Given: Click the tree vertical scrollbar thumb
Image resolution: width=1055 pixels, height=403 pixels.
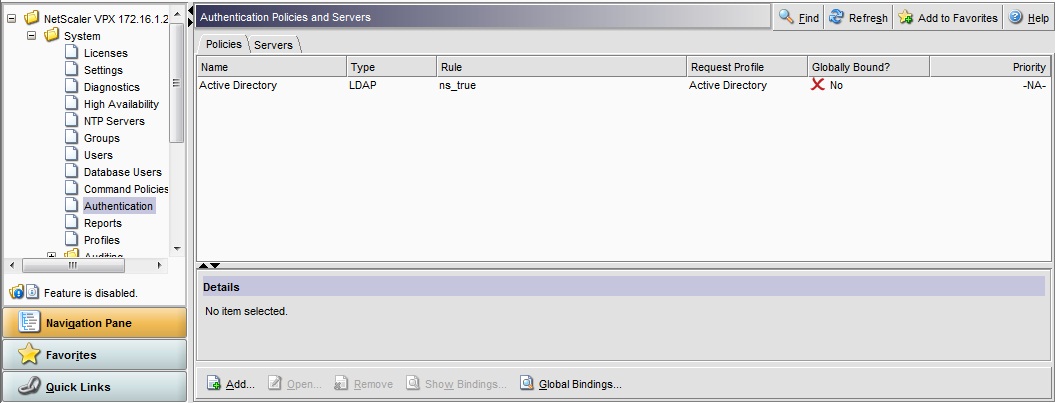Looking at the screenshot, I should 177,82.
